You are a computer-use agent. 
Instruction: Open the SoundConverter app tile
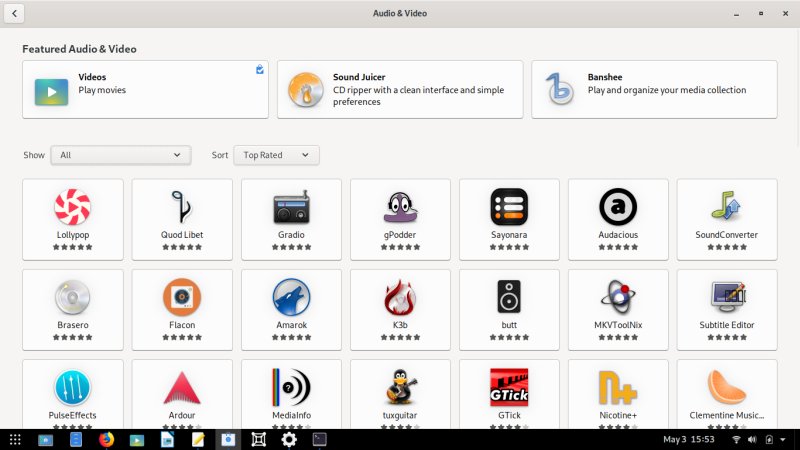tap(727, 219)
